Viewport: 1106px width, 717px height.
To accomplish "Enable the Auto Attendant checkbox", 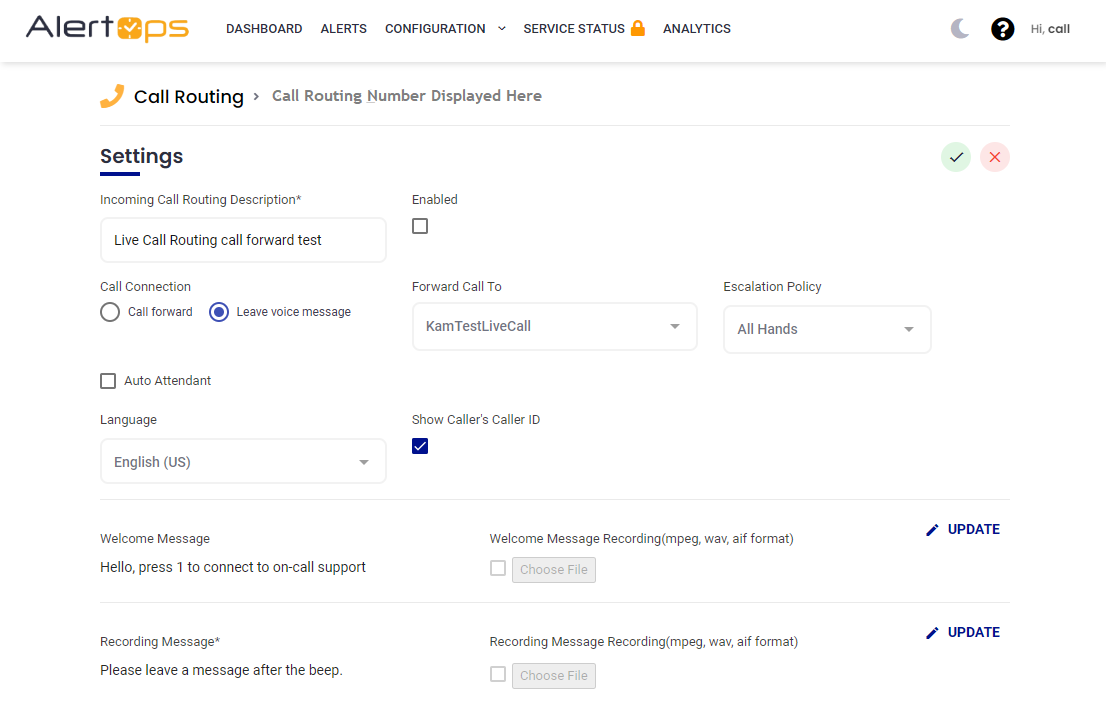I will [x=108, y=381].
